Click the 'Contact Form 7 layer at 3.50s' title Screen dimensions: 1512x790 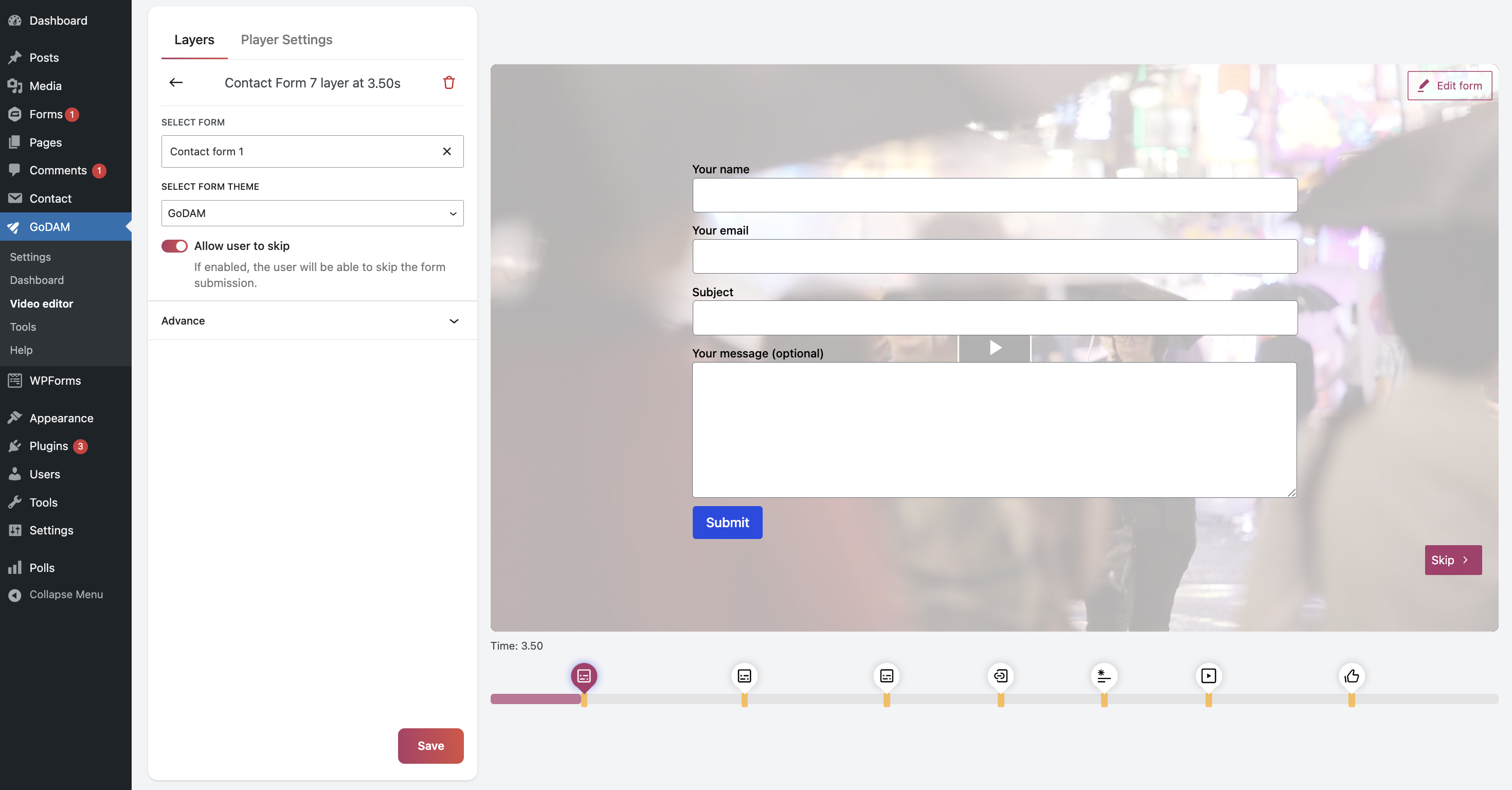click(x=312, y=83)
